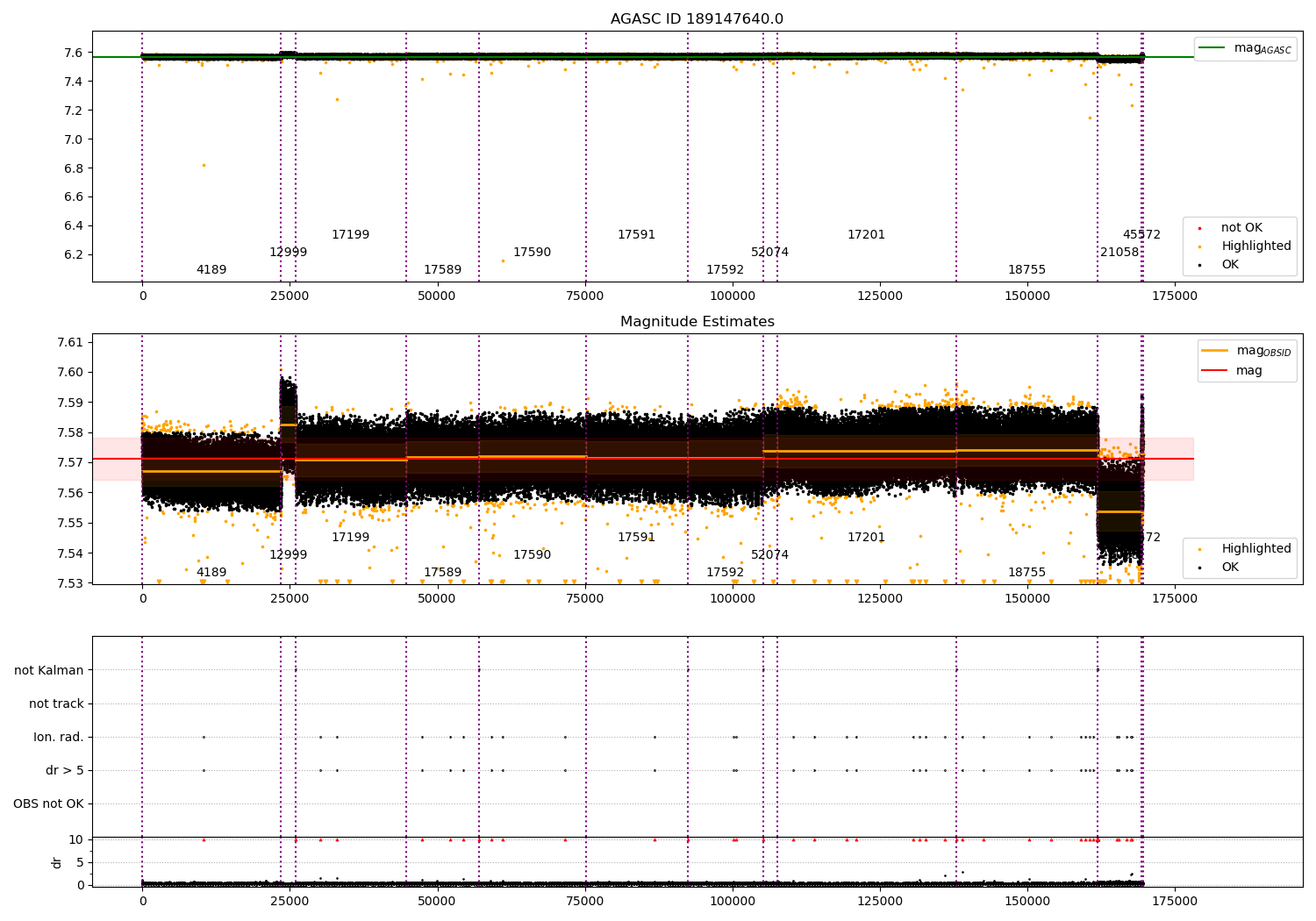Screen dimensions: 1316x921
Task: Click the title 'AGASC ID 189147640.0'
Action: (x=697, y=19)
